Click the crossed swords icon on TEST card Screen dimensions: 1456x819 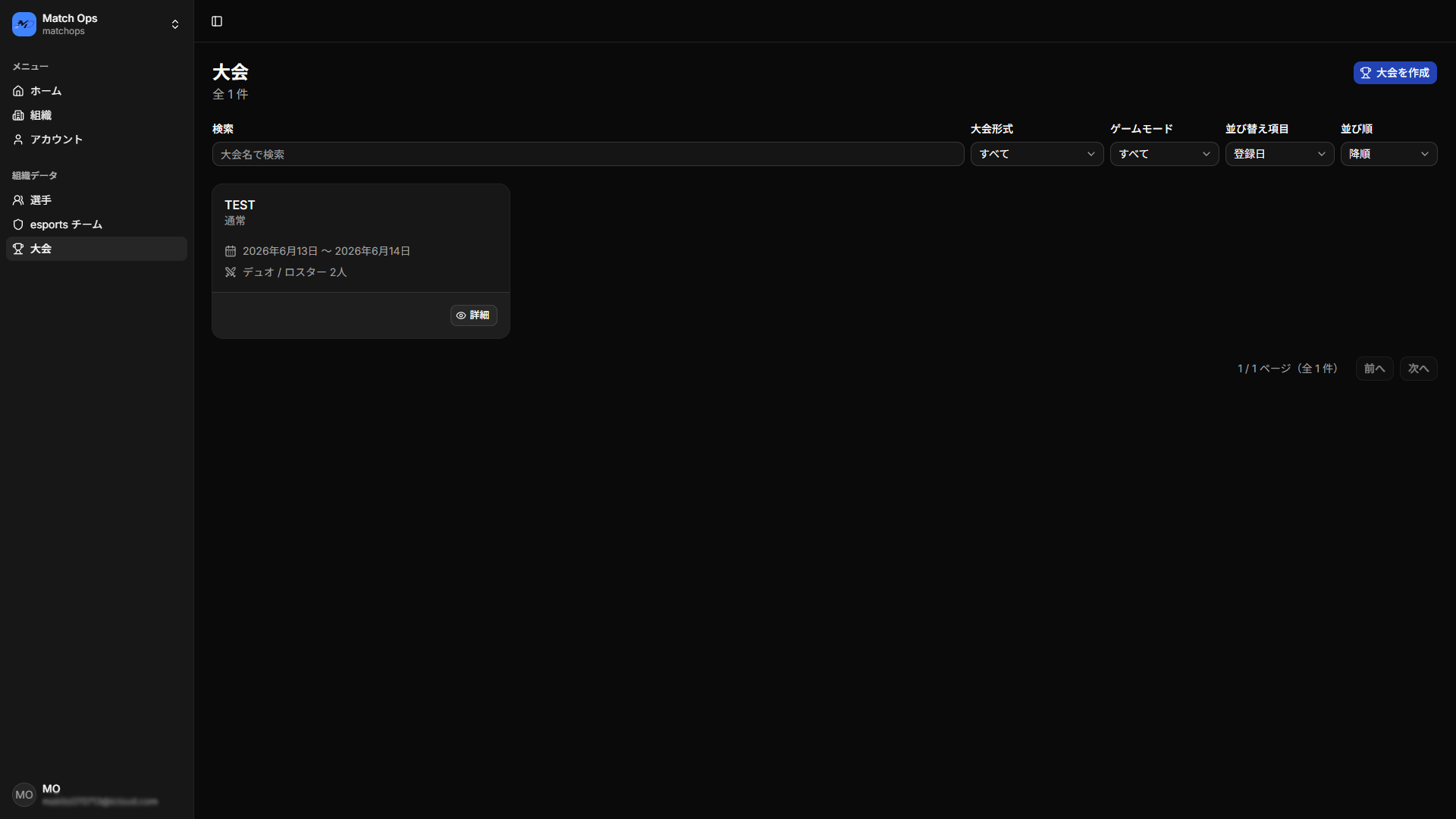pyautogui.click(x=231, y=272)
